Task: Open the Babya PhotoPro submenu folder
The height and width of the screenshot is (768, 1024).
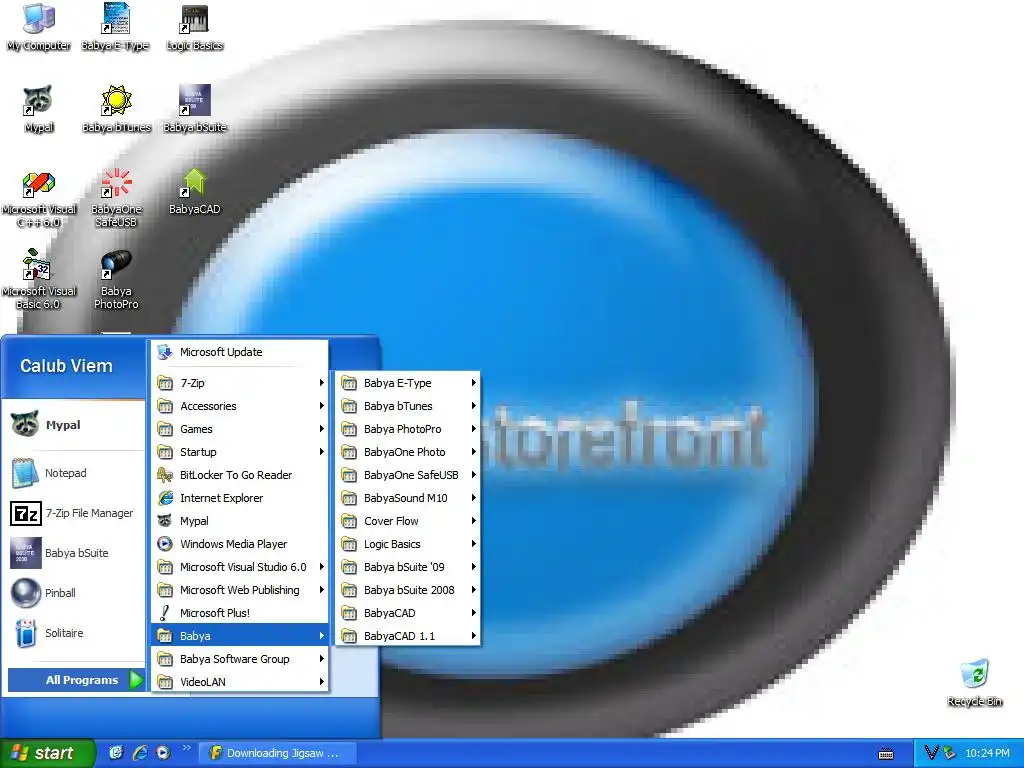Action: click(408, 429)
